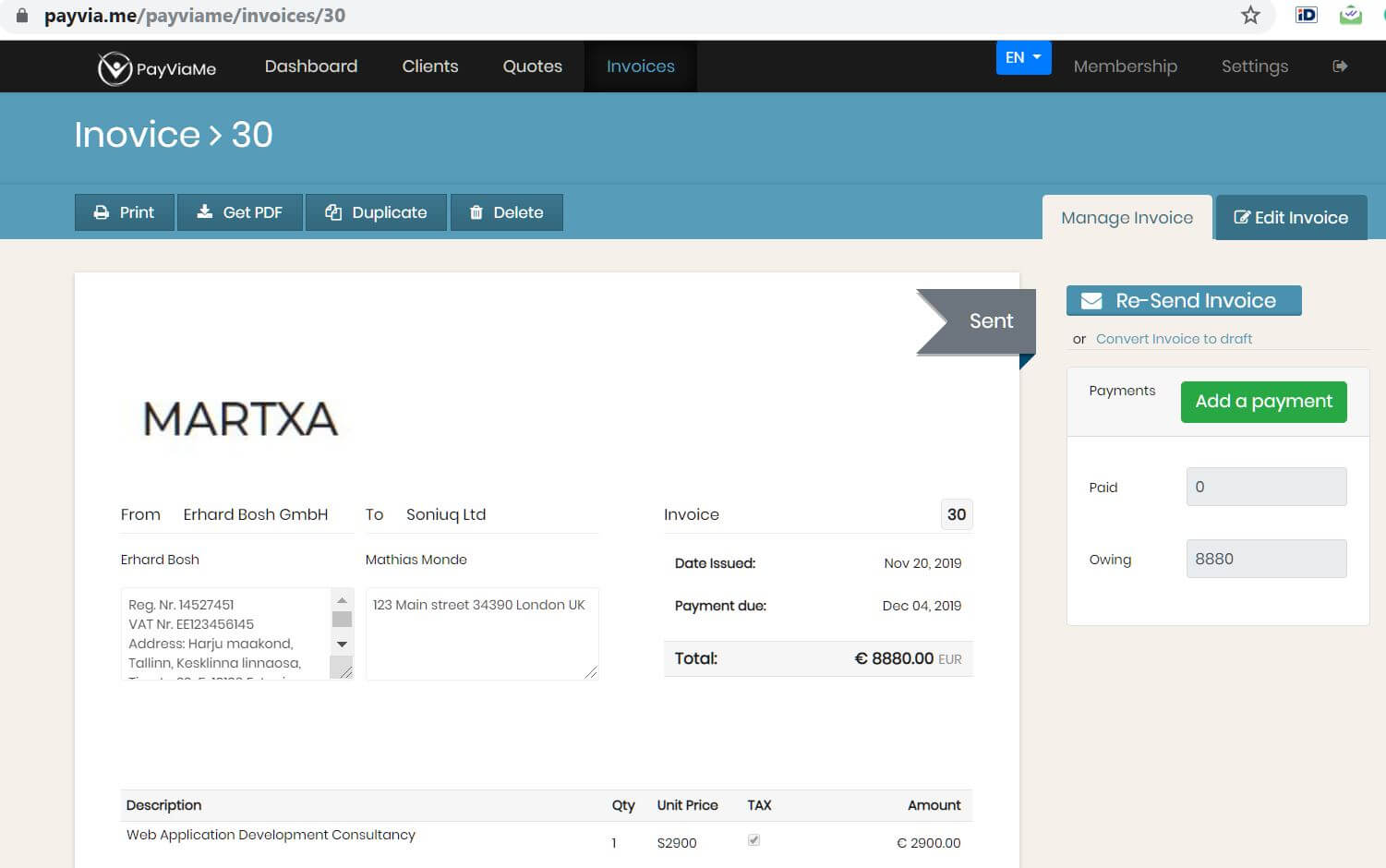The width and height of the screenshot is (1386, 868).
Task: Open the Quotes page
Action: 533,66
